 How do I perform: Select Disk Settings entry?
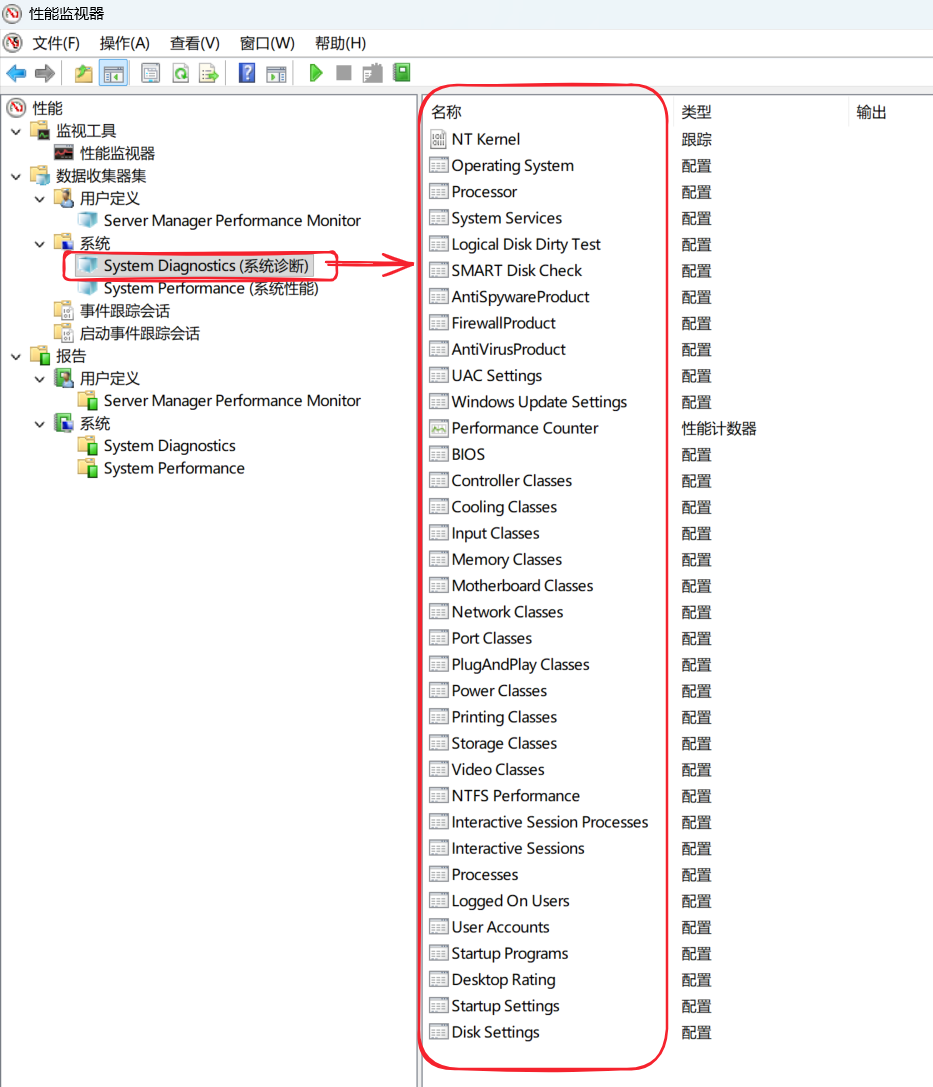point(495,1032)
